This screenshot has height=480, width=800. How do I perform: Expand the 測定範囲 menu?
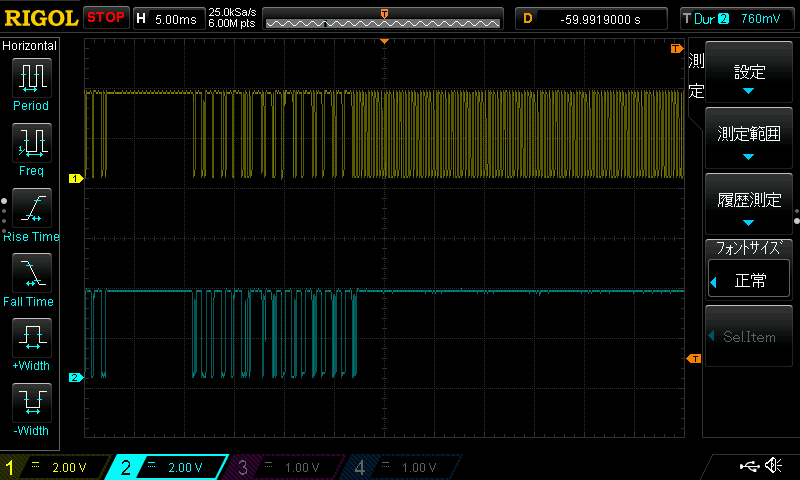pyautogui.click(x=748, y=138)
